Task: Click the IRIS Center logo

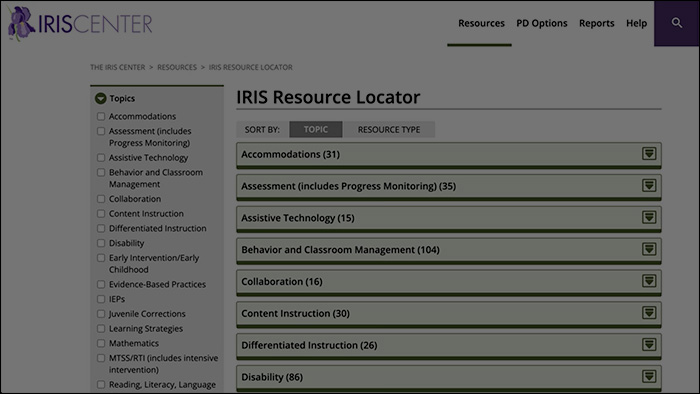Action: (x=80, y=23)
